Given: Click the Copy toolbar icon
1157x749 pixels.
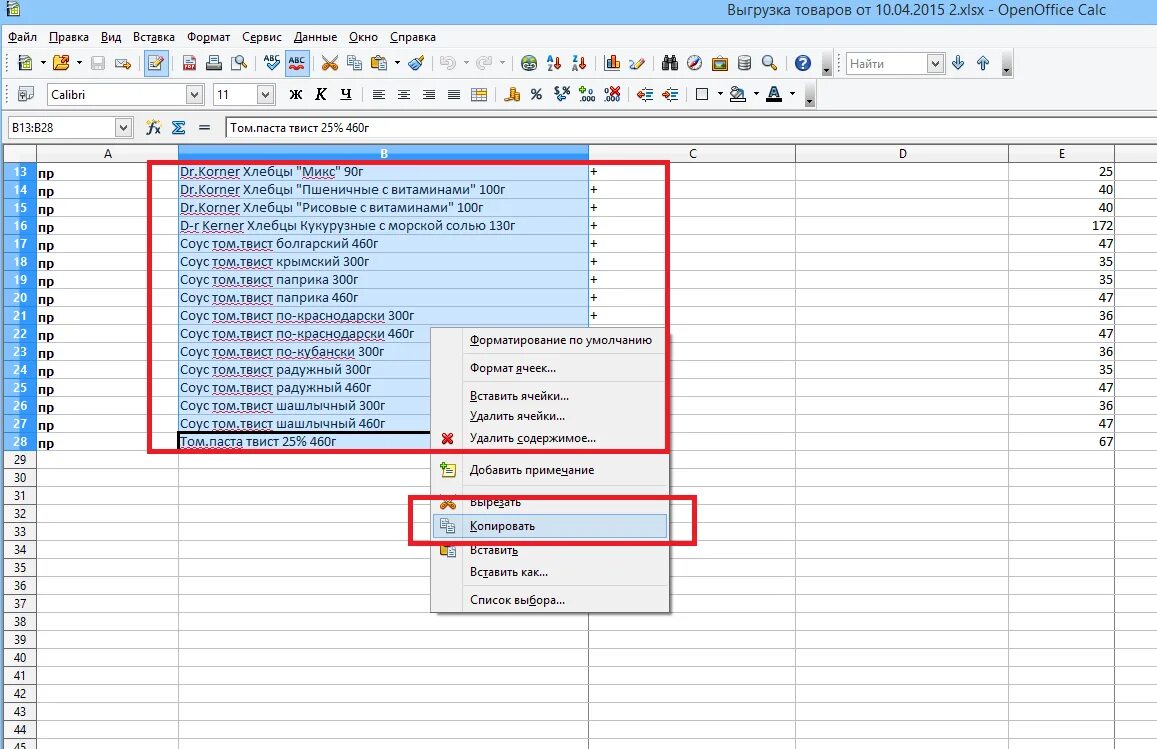Looking at the screenshot, I should coord(354,63).
